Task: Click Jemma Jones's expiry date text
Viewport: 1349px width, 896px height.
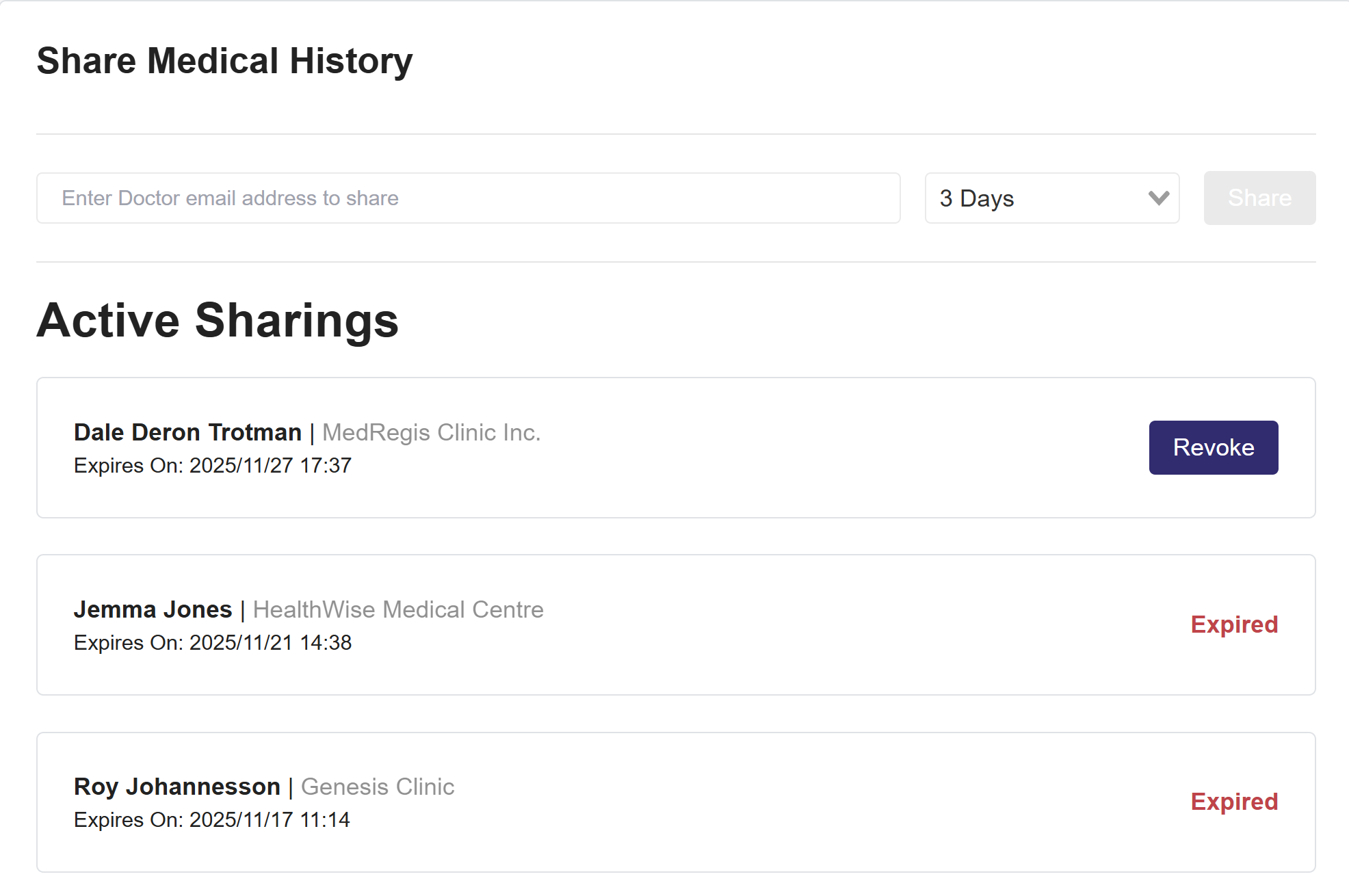Action: 213,643
